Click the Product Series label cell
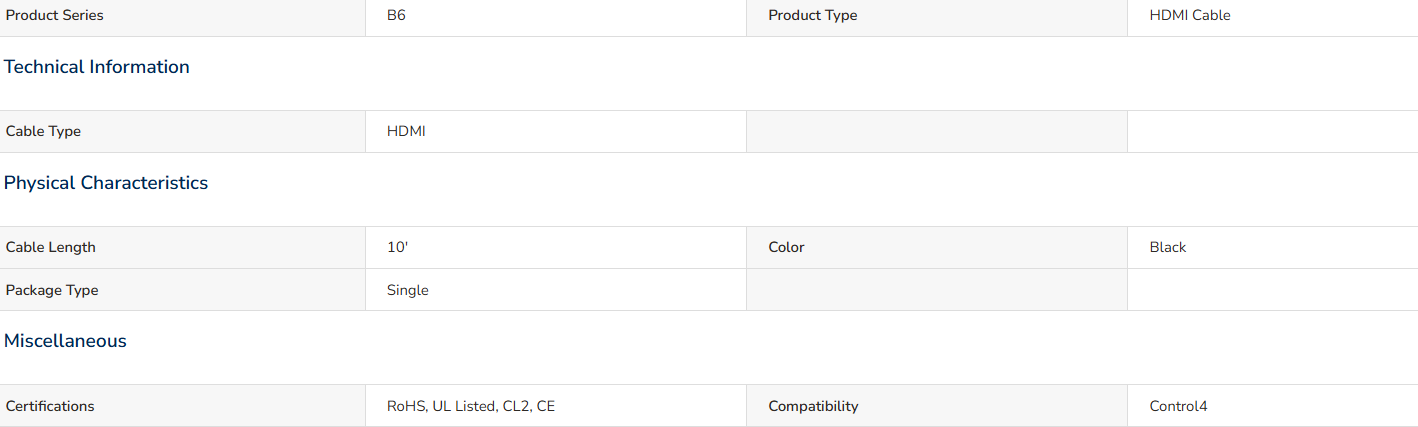This screenshot has width=1418, height=427. 182,16
